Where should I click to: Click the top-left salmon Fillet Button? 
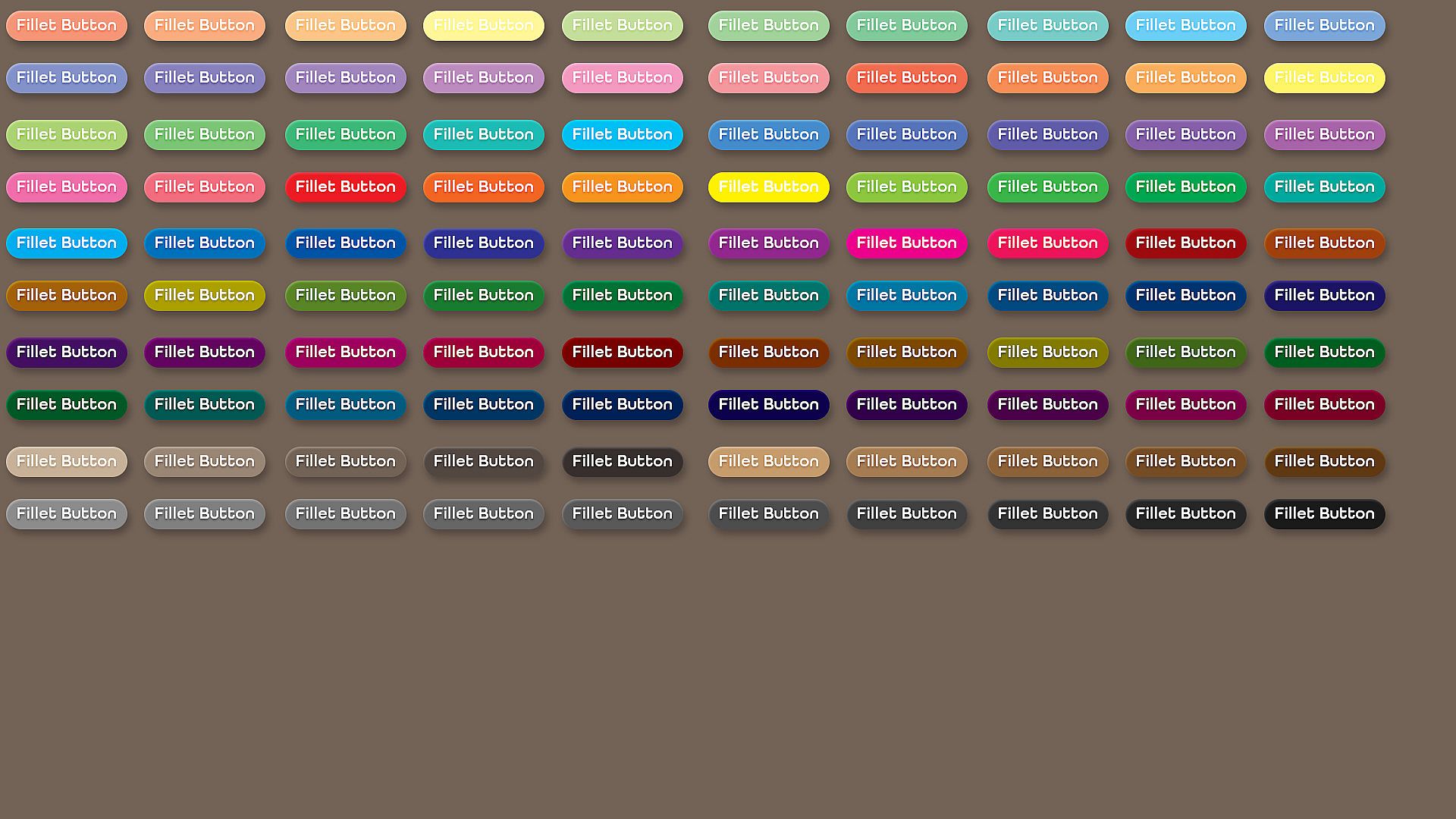tap(67, 25)
